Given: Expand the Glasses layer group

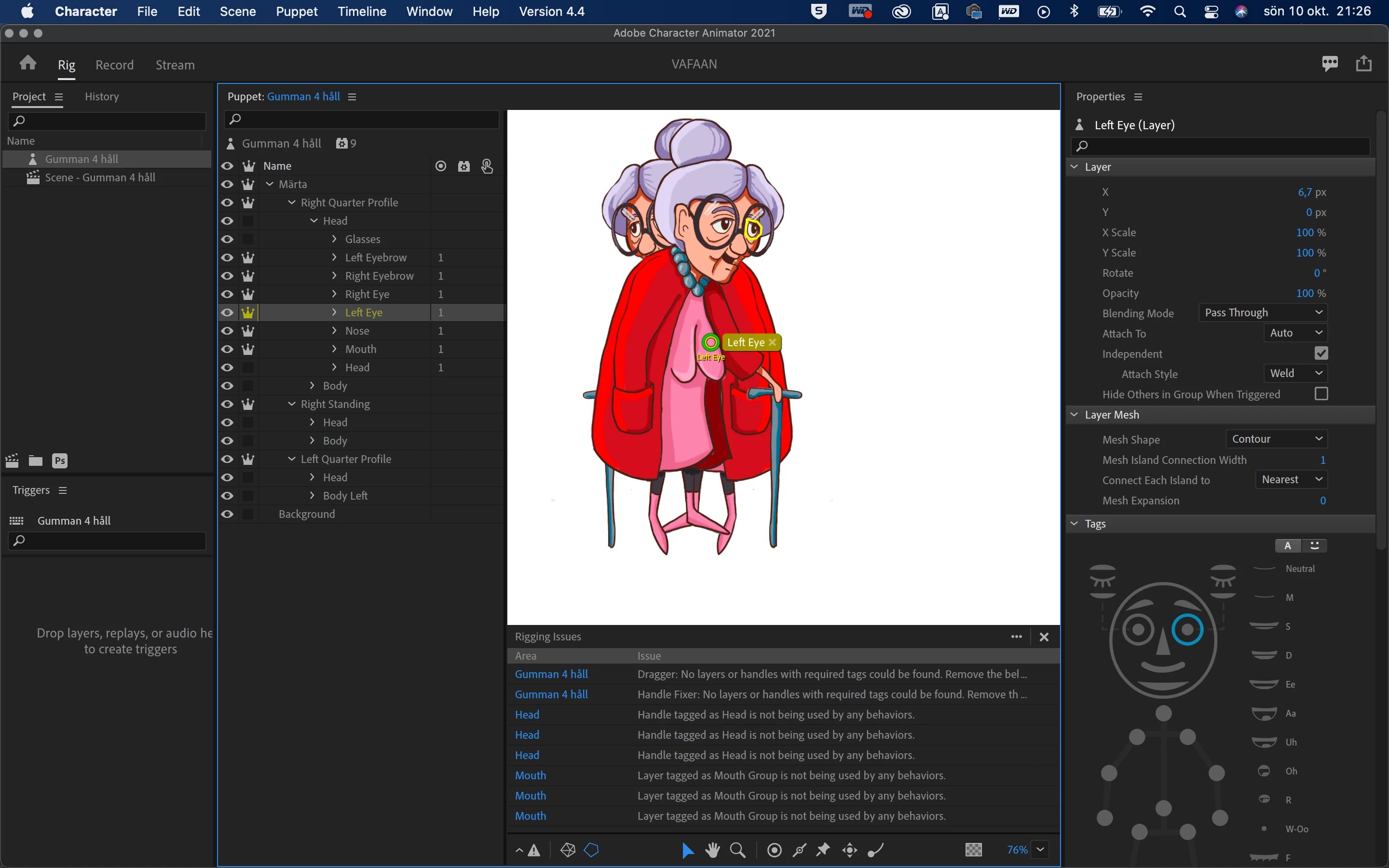Looking at the screenshot, I should pos(335,239).
